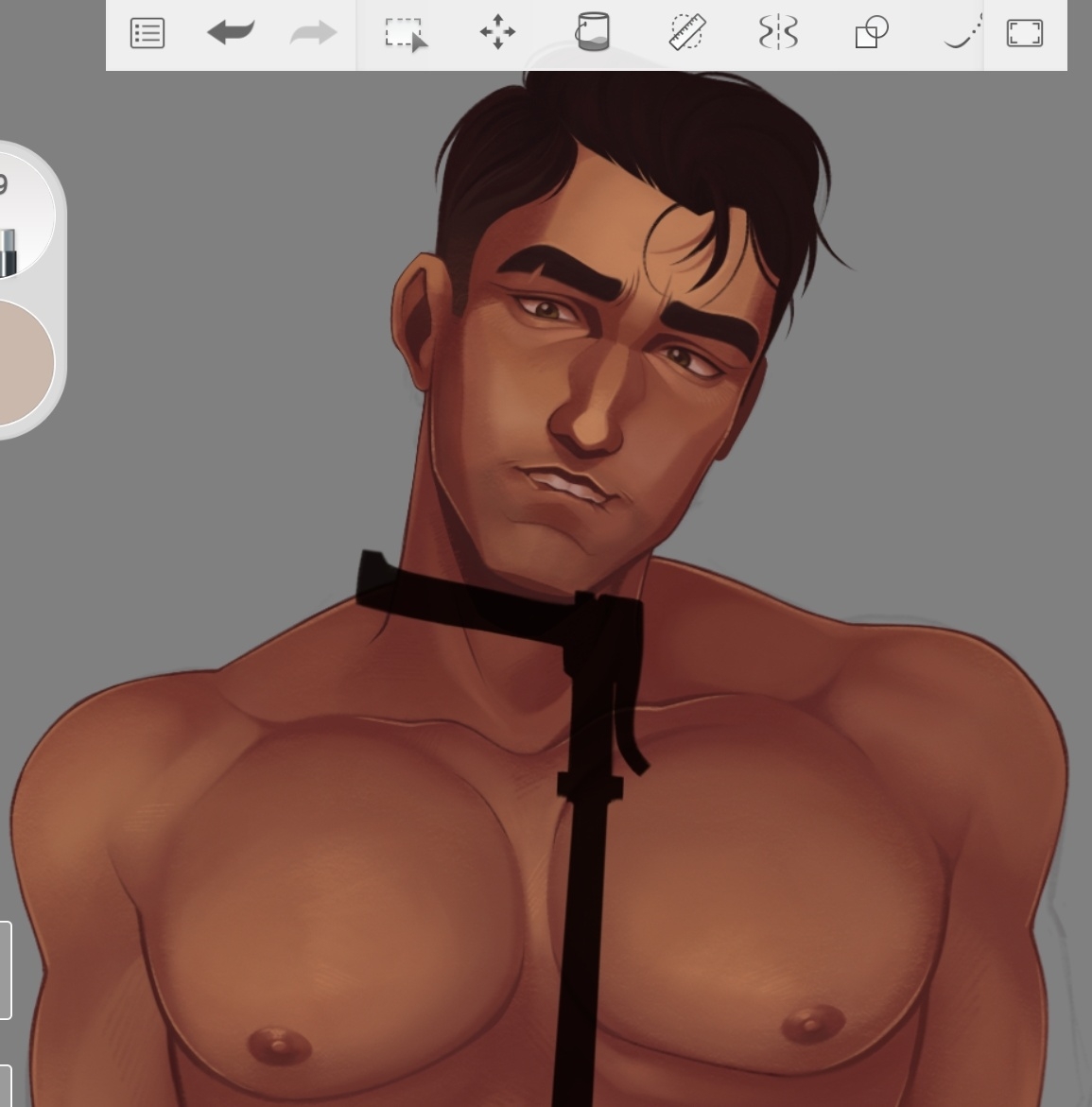Redo with the grayed forward arrow
Image resolution: width=1092 pixels, height=1107 pixels.
[313, 34]
